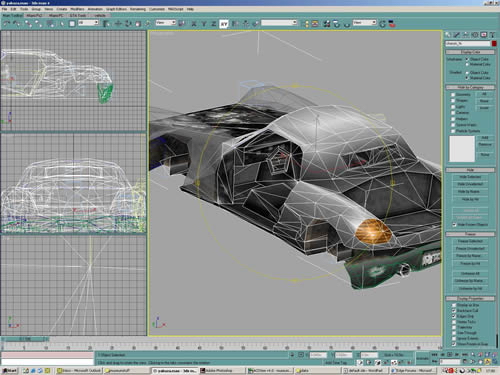Click the Select by Name icon

tap(106, 23)
